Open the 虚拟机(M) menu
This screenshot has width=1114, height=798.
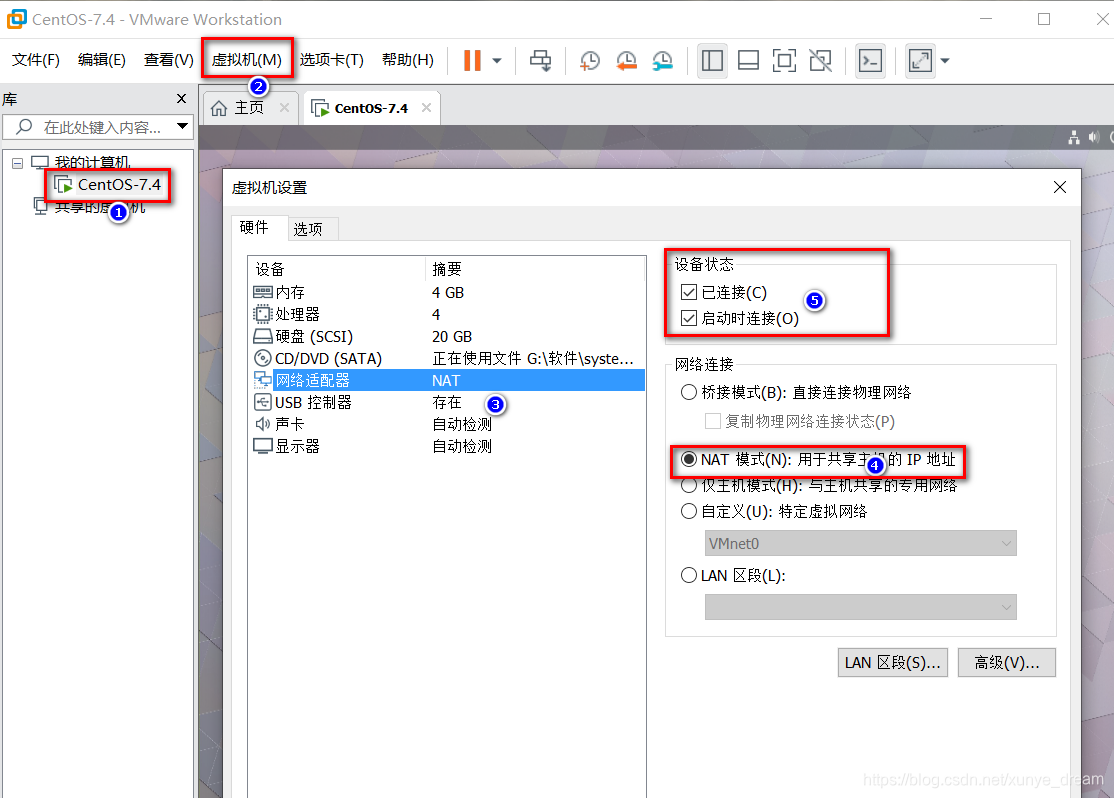click(247, 60)
